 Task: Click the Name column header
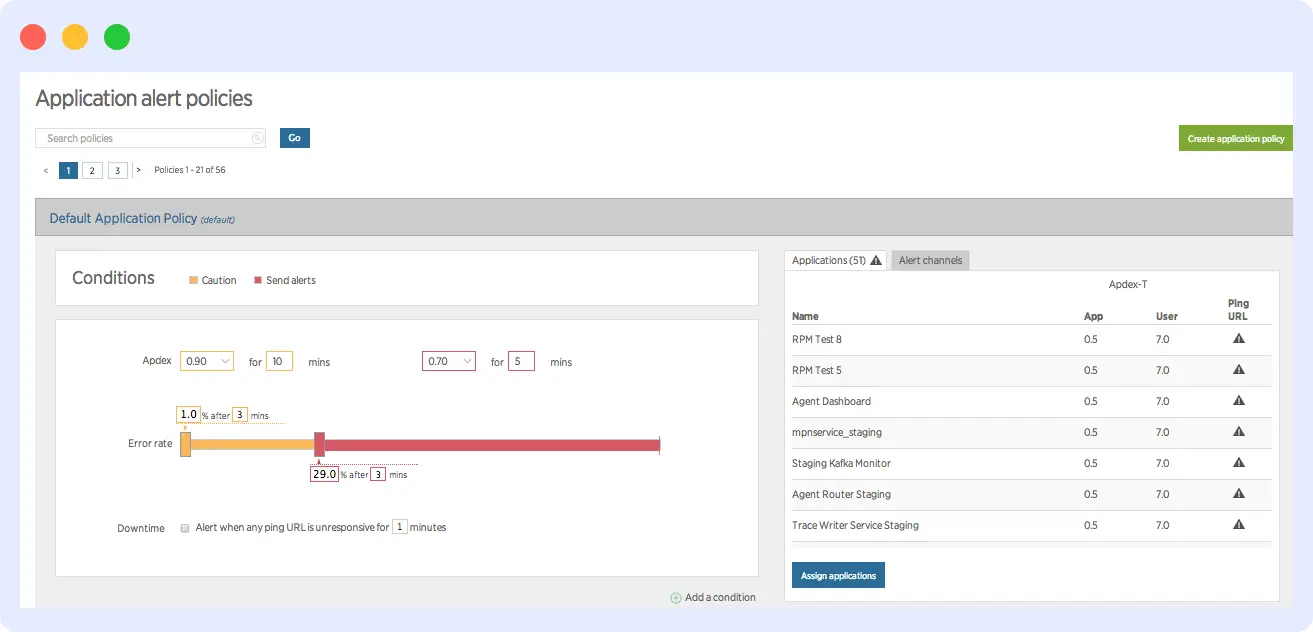click(805, 316)
